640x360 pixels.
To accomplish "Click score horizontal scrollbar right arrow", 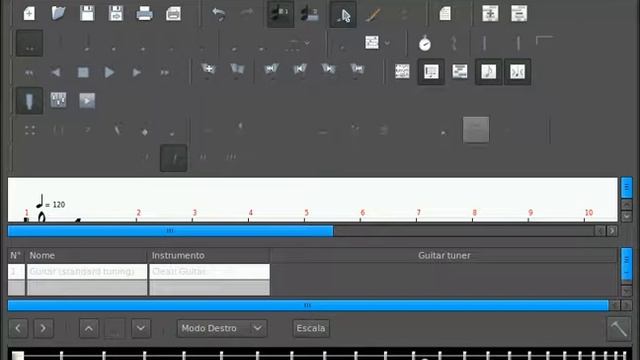I will pyautogui.click(x=612, y=231).
